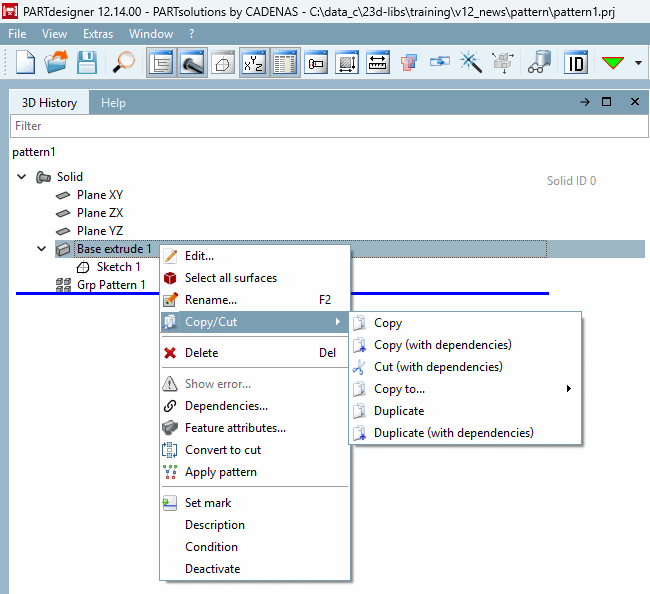This screenshot has width=650, height=594.
Task: Select Base extrude 1 tree item
Action: pyautogui.click(x=114, y=249)
